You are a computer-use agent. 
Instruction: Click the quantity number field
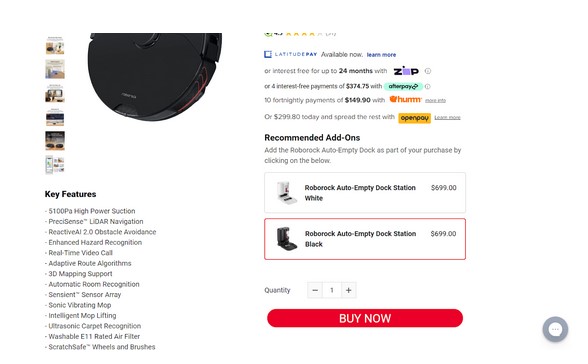pyautogui.click(x=332, y=290)
